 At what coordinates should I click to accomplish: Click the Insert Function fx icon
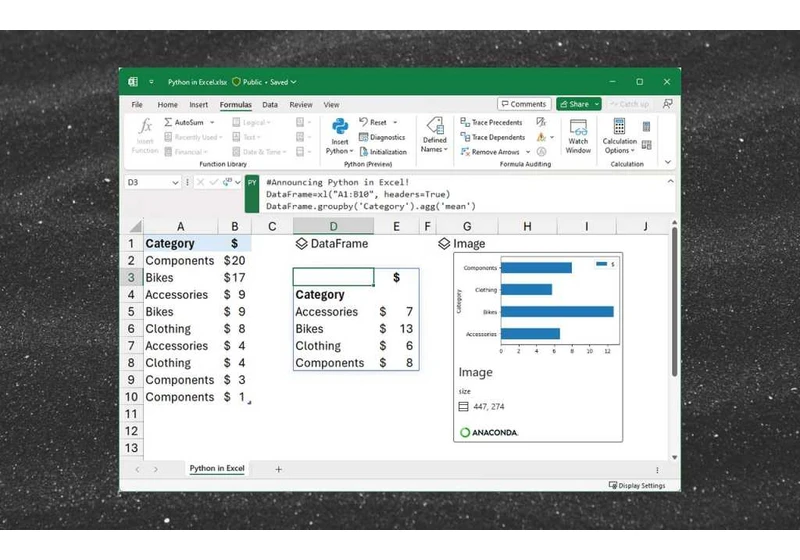click(145, 125)
